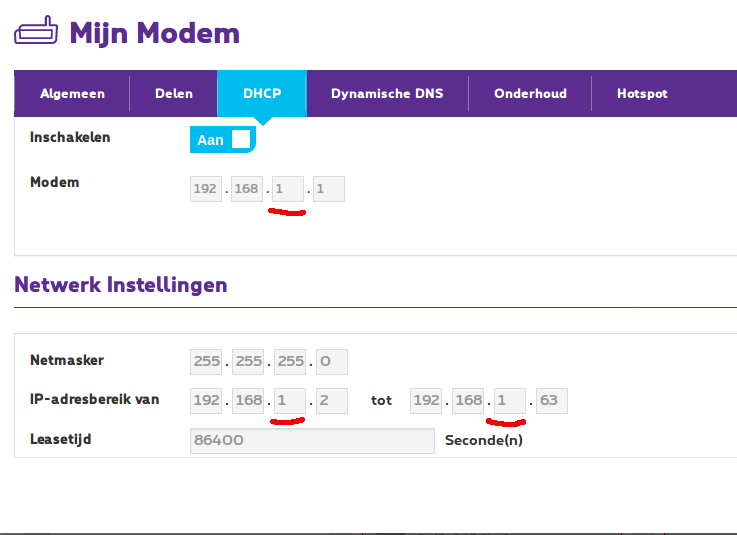
Task: Open the Dynamische DNS tab
Action: click(x=387, y=94)
